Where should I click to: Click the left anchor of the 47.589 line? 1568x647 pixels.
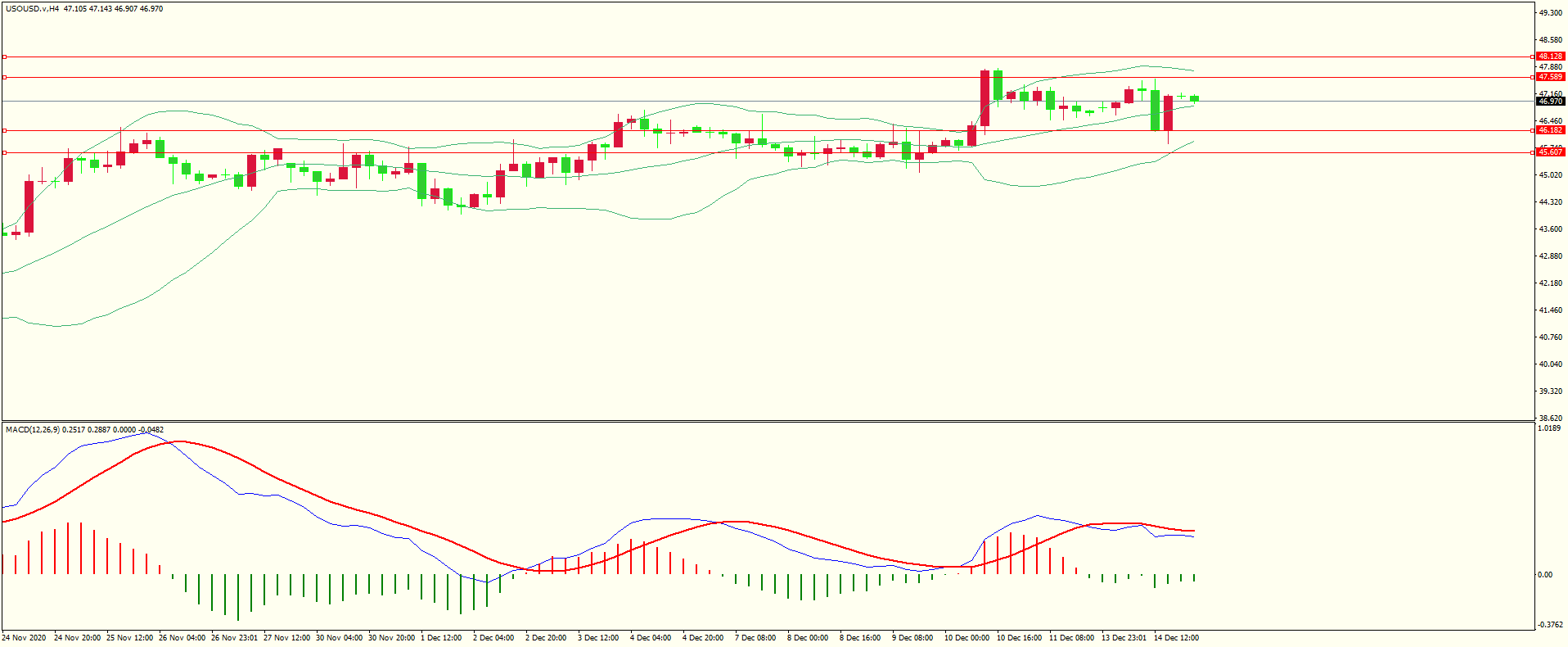(x=4, y=77)
